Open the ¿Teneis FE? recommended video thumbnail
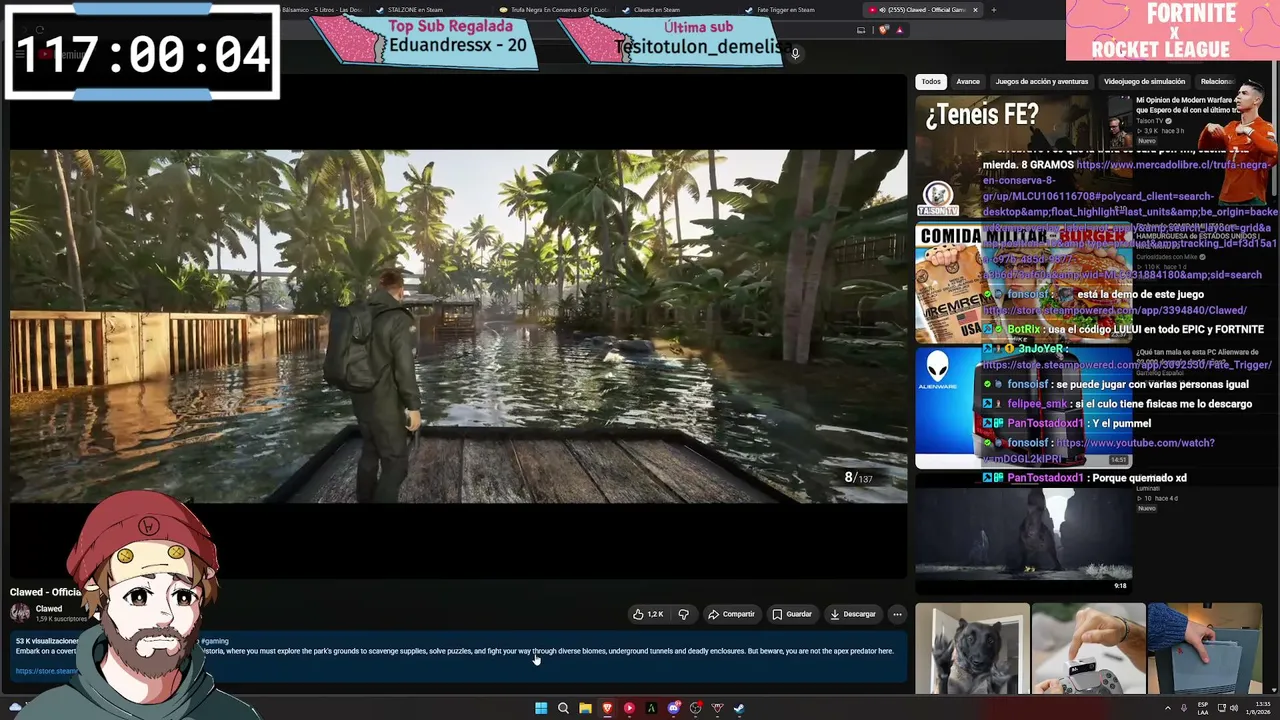The image size is (1280, 720). click(x=1023, y=156)
